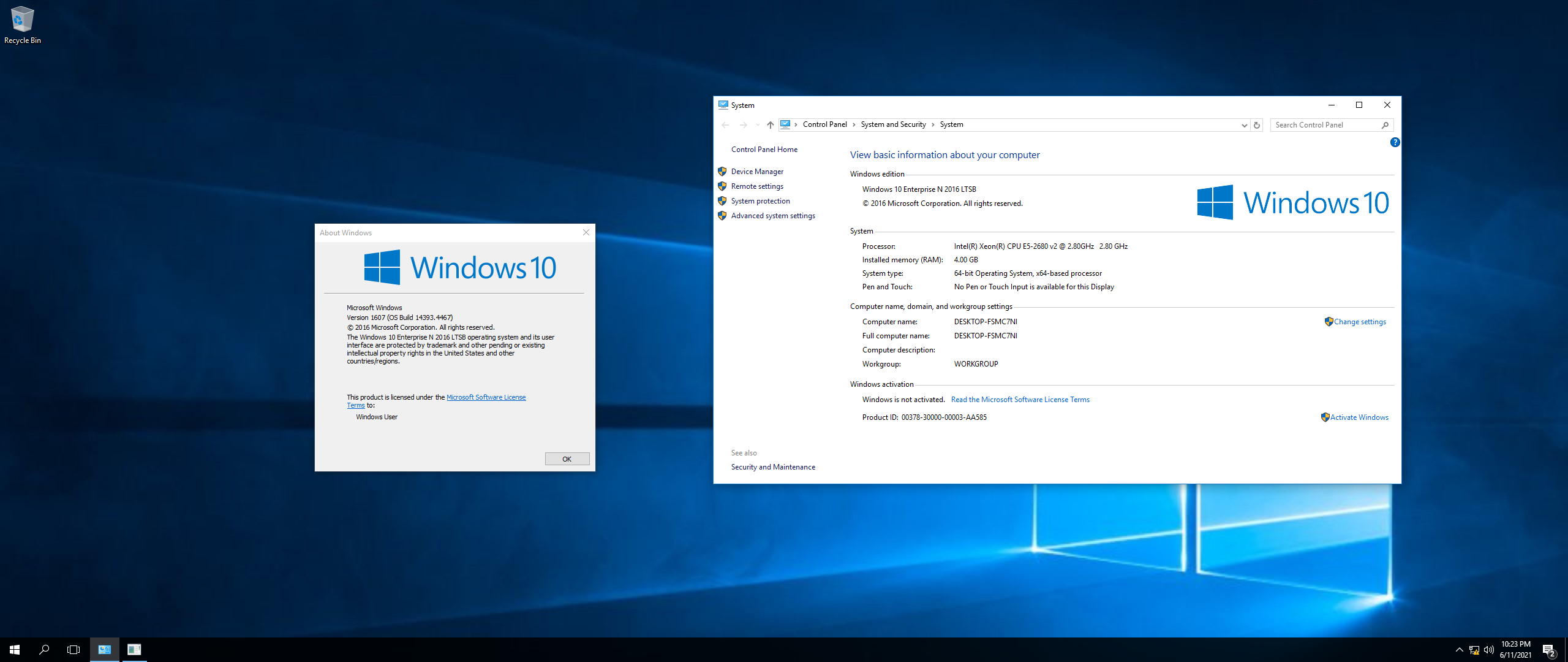Screen dimensions: 1568x662
Task: Refresh the System control panel page
Action: 1257,125
